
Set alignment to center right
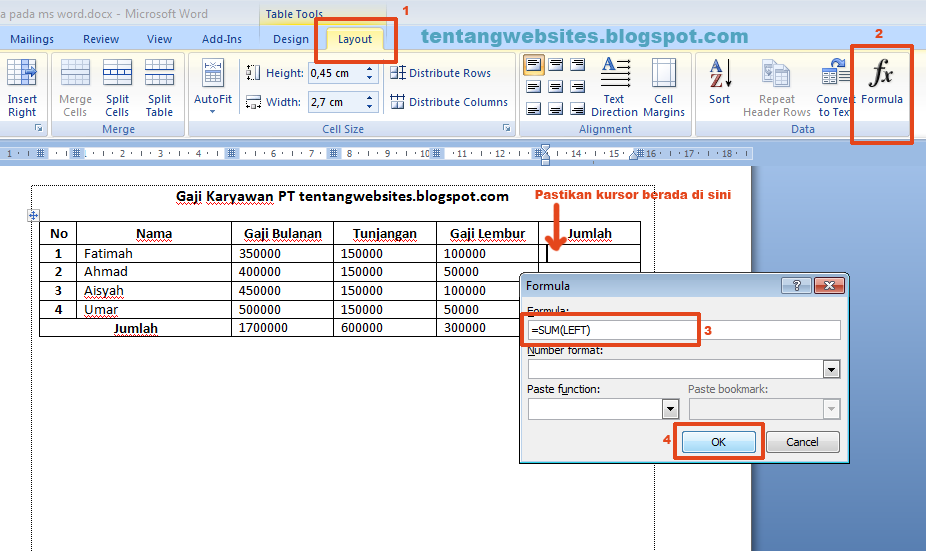click(577, 87)
